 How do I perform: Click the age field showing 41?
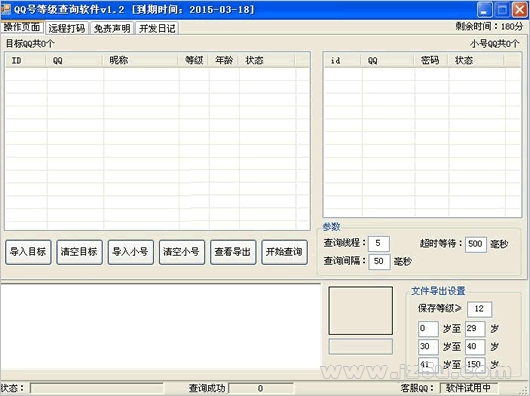[428, 365]
